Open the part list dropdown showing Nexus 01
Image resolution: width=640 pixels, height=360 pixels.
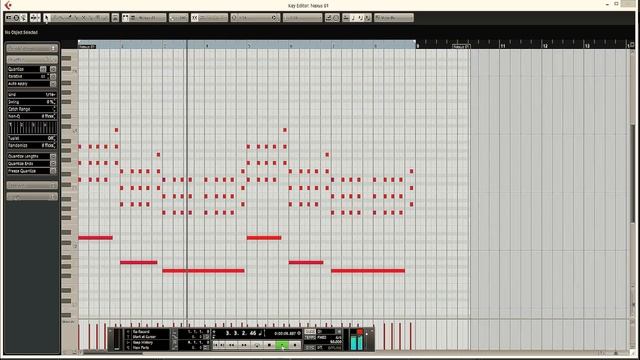click(151, 18)
